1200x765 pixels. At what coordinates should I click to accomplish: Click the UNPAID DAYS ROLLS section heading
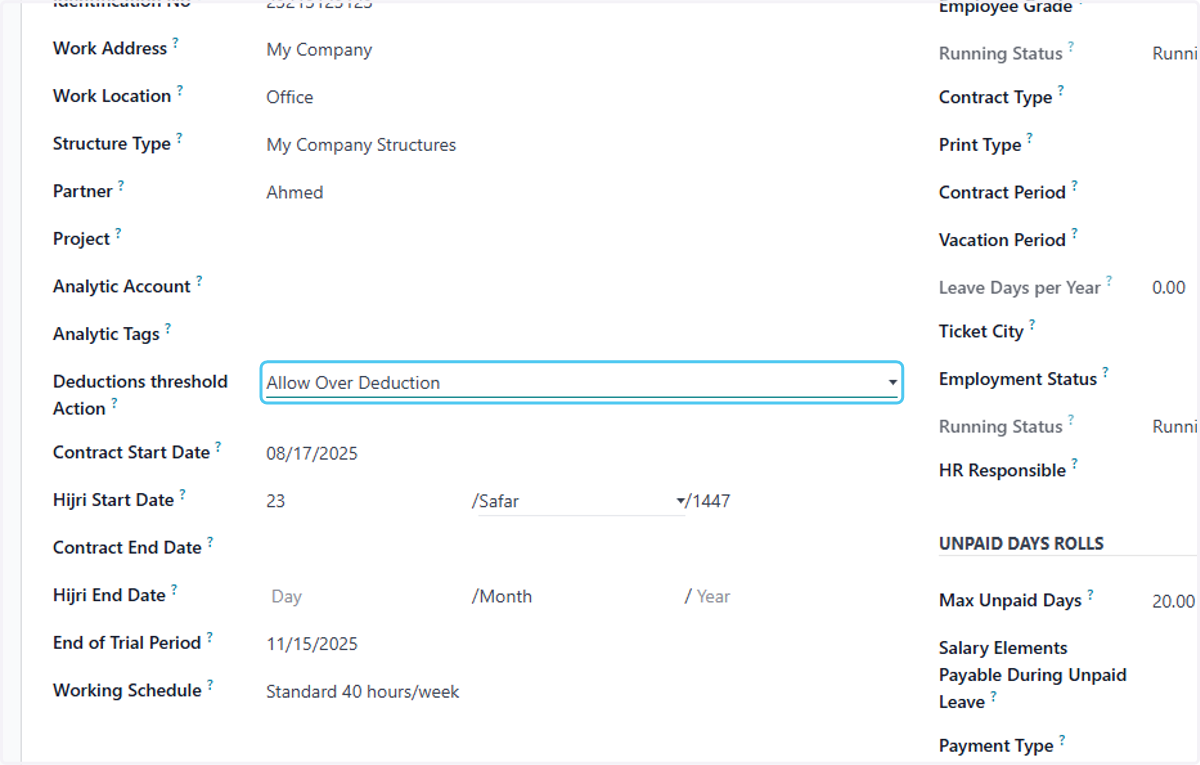(x=1021, y=544)
